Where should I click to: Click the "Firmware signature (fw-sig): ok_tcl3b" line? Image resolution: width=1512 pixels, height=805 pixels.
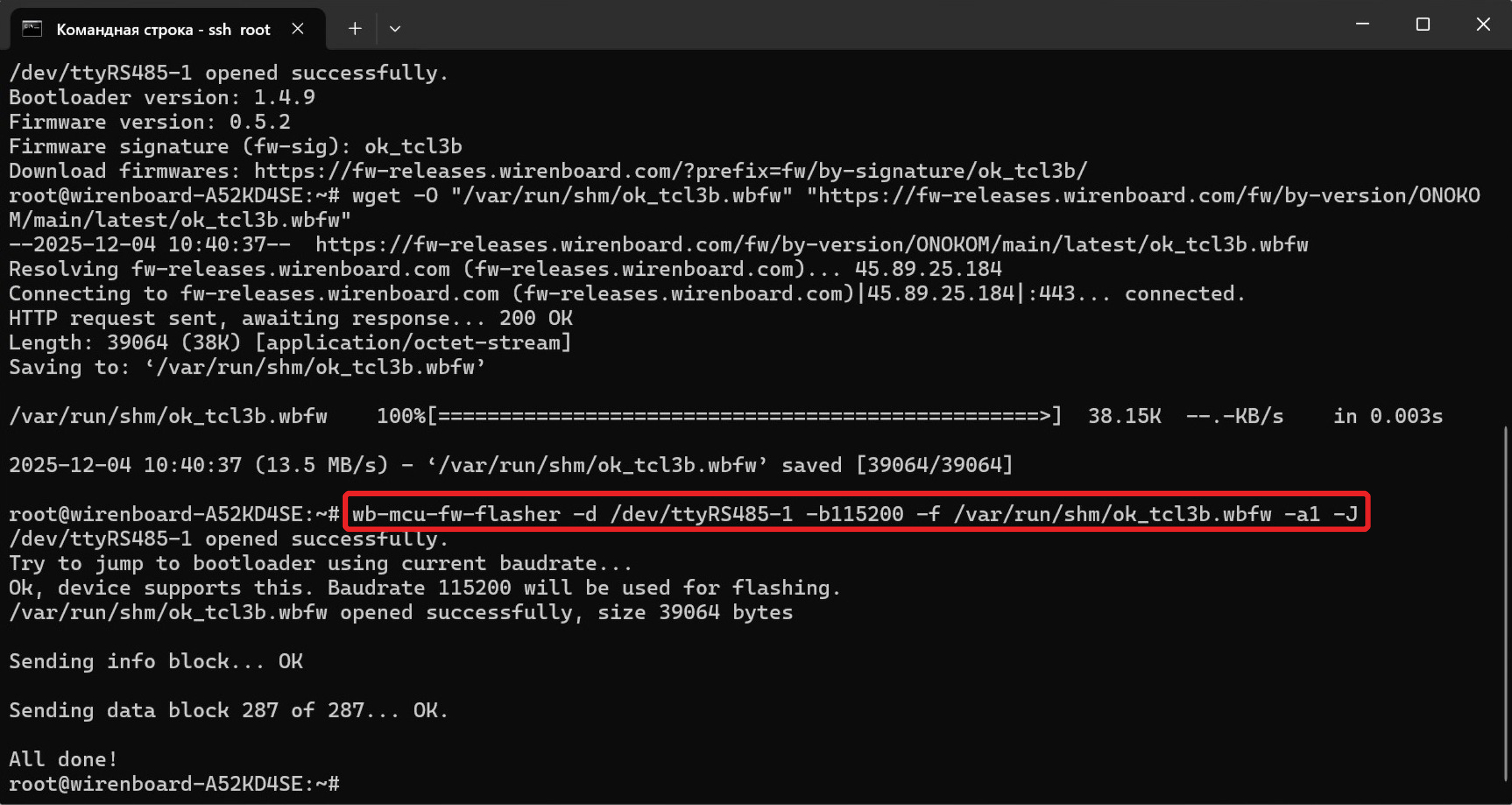click(x=235, y=146)
